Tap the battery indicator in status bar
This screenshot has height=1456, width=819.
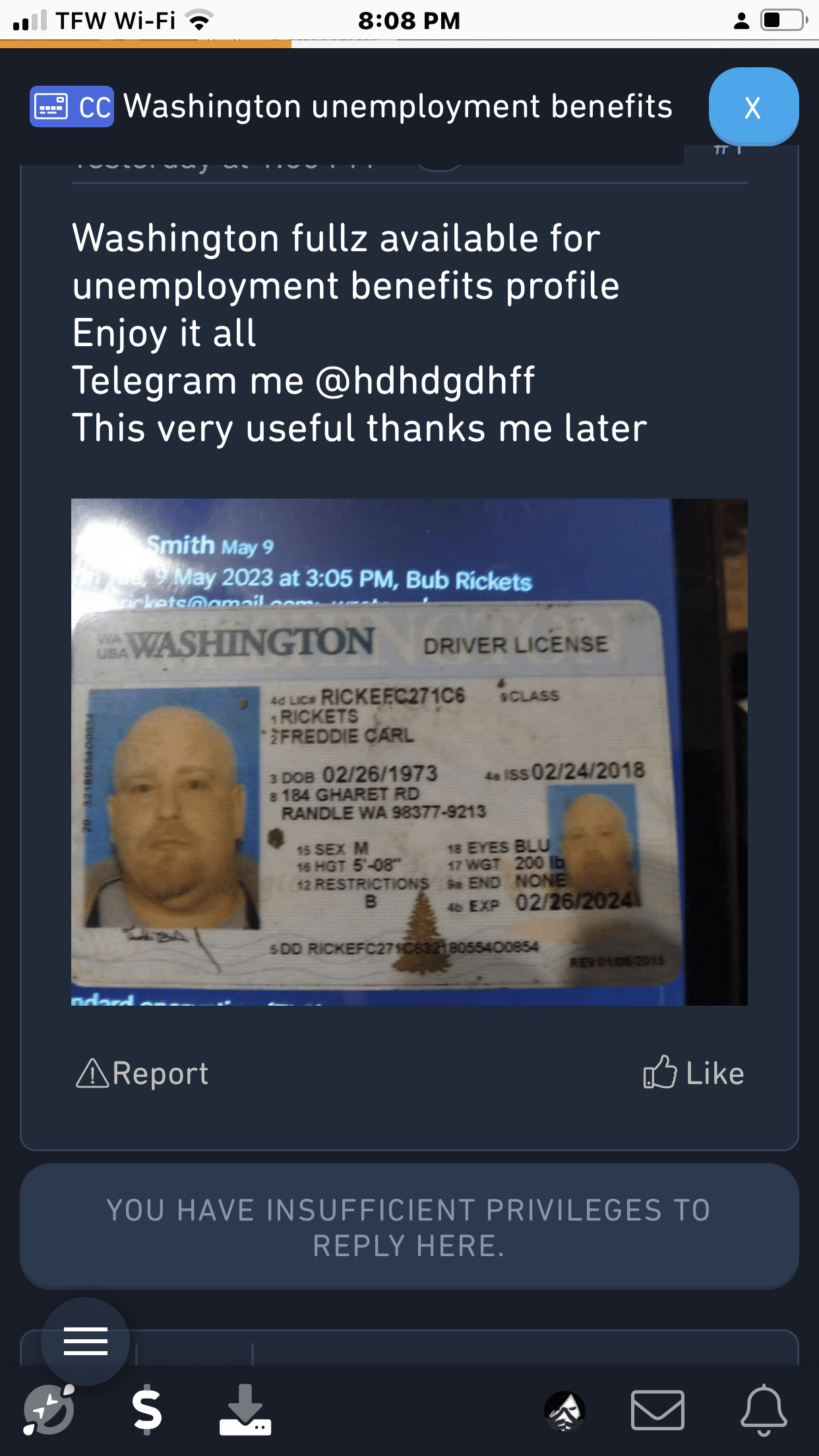(x=784, y=20)
